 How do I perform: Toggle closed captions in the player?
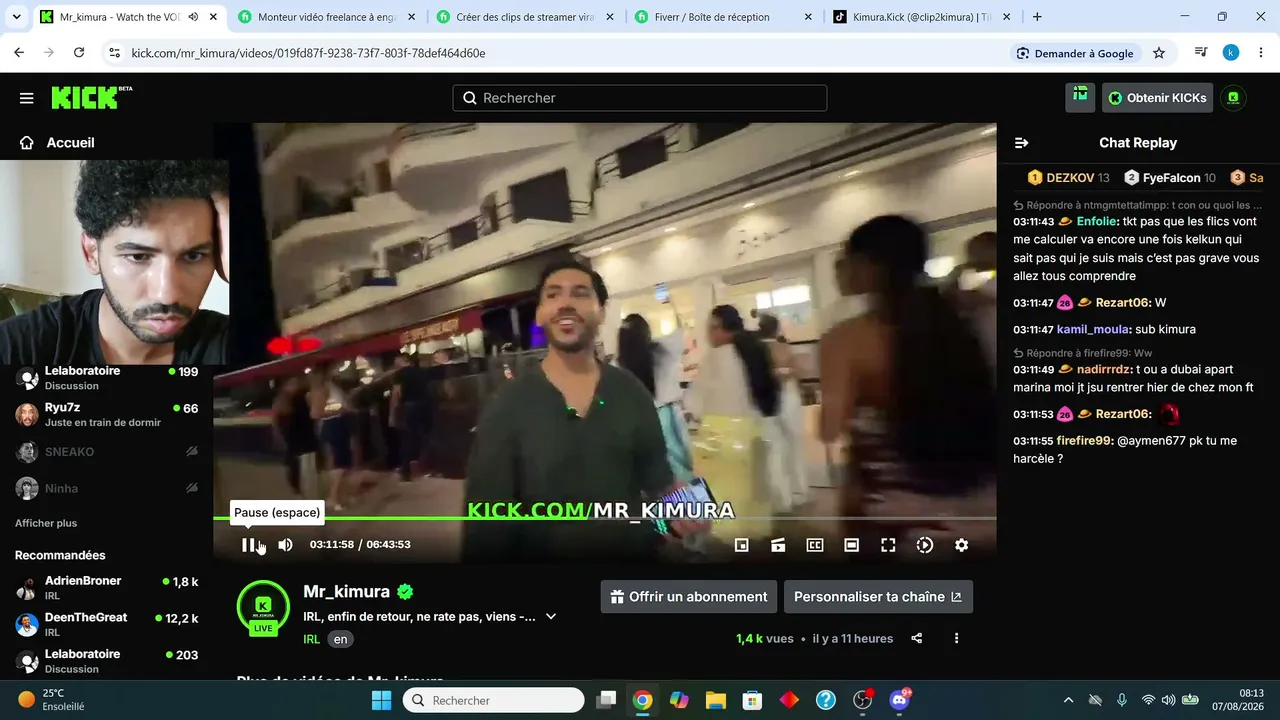(x=815, y=545)
